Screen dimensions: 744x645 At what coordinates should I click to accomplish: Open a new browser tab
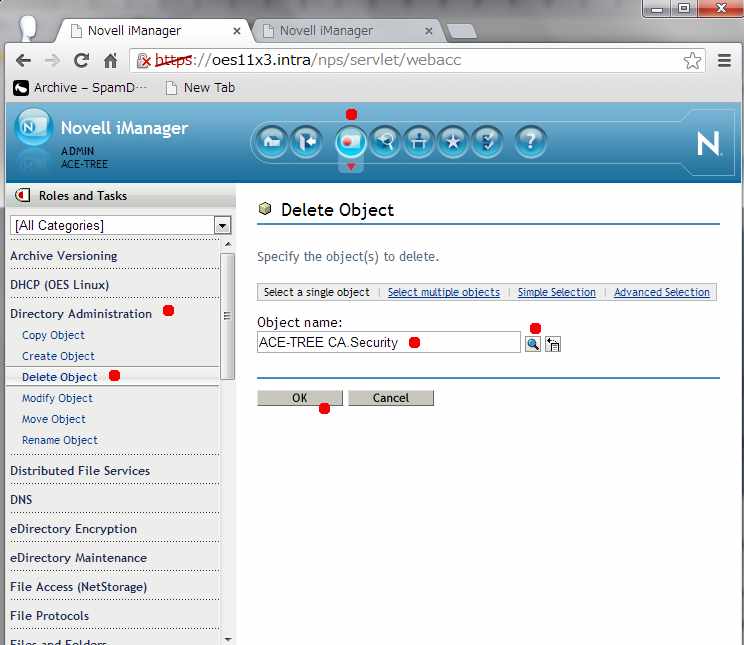tap(461, 31)
